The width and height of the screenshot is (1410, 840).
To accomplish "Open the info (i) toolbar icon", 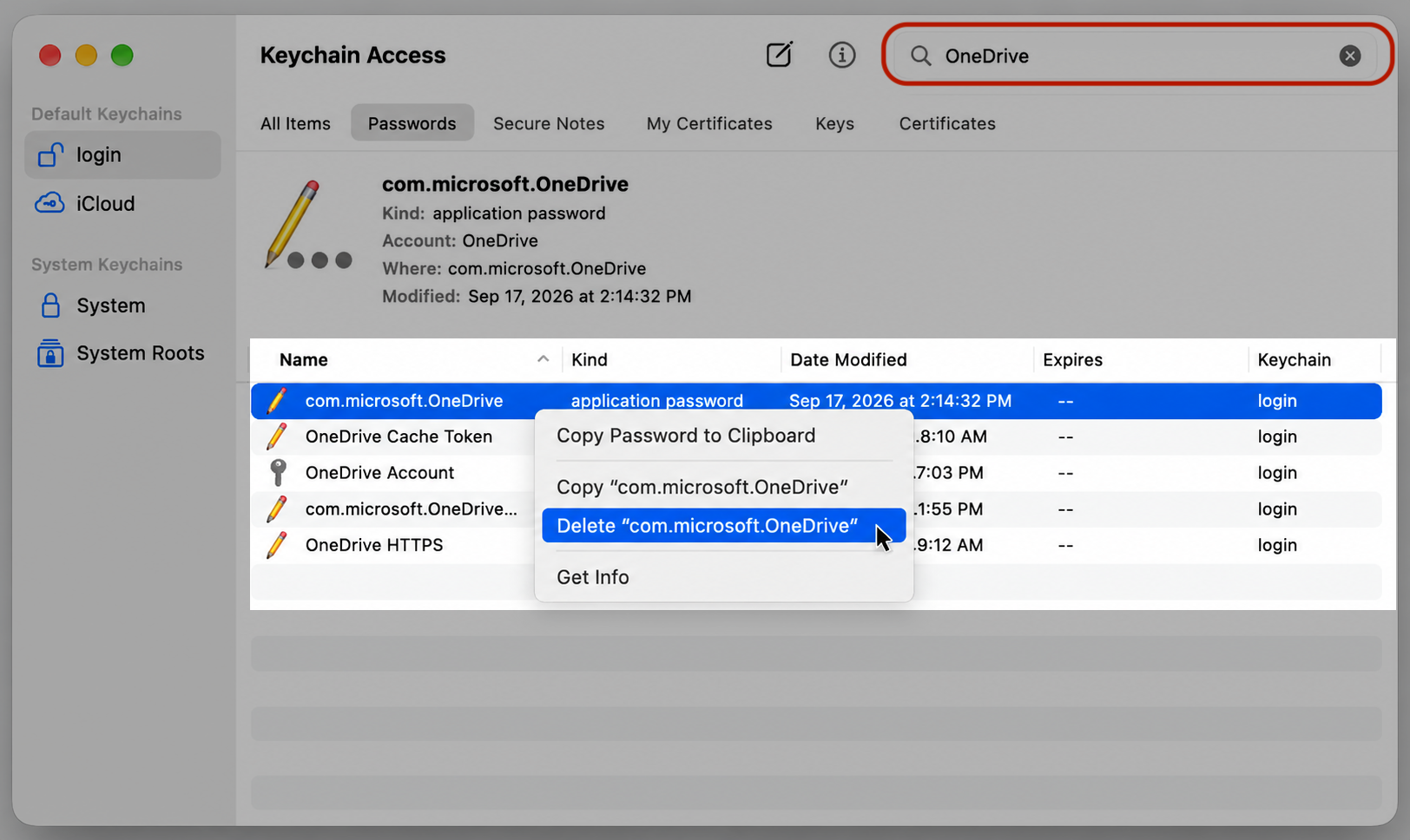I will coord(841,55).
